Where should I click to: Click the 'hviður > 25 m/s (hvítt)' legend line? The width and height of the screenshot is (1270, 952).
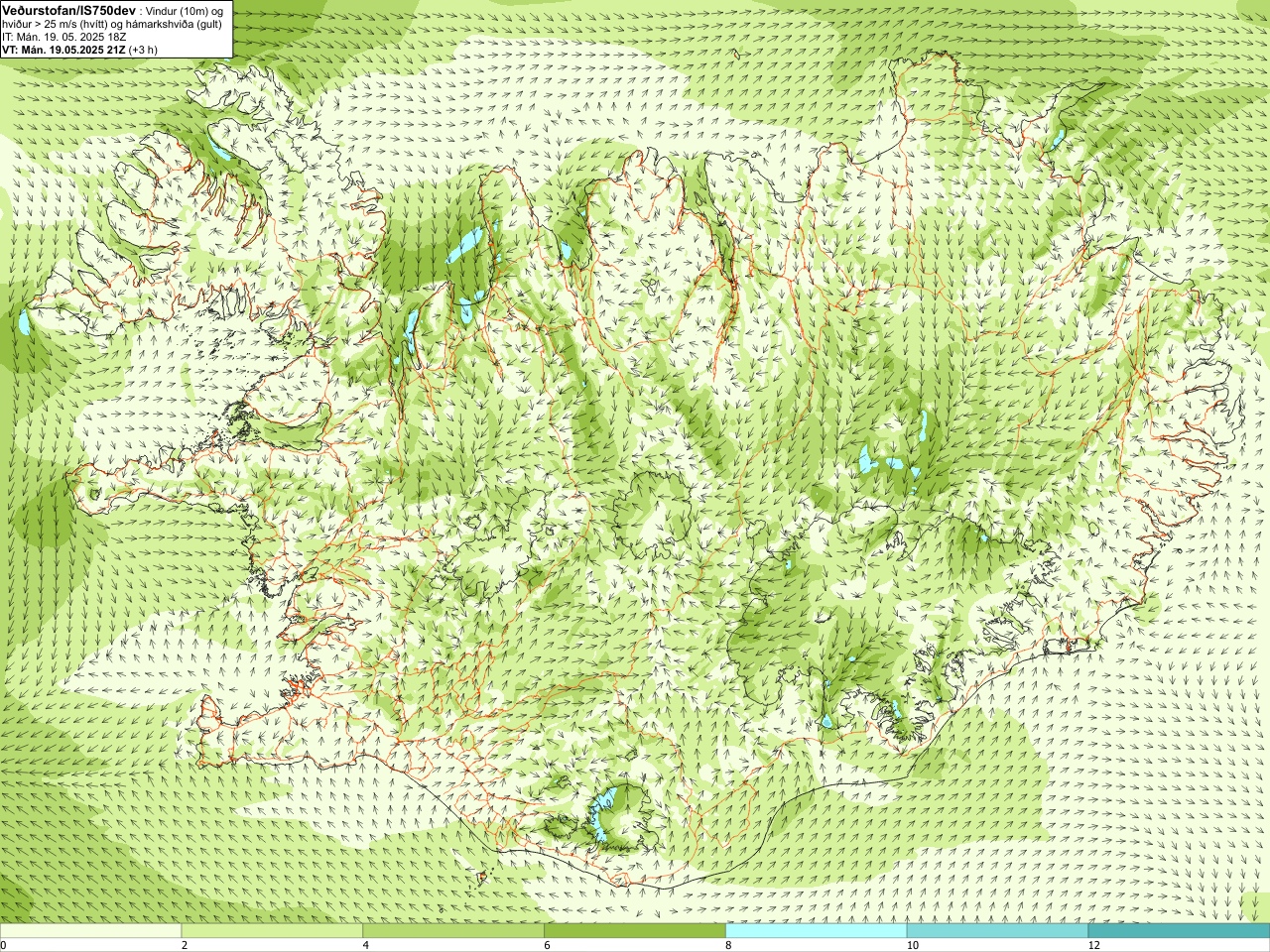(x=57, y=23)
